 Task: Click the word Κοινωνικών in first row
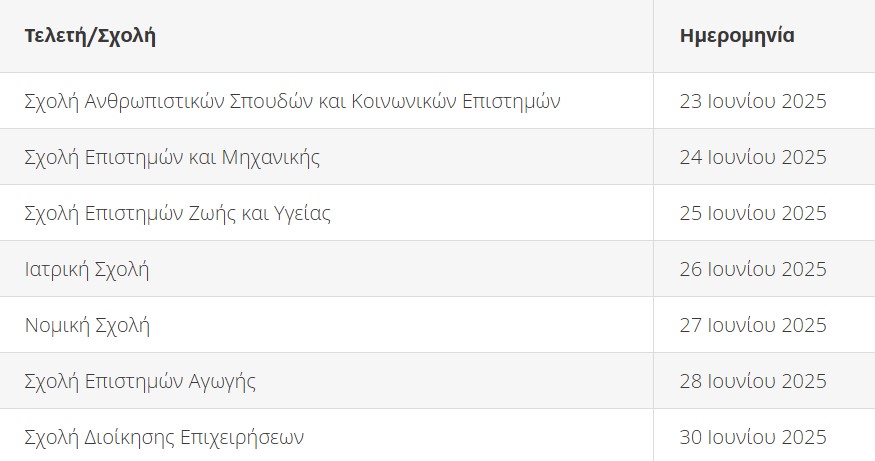click(x=404, y=101)
